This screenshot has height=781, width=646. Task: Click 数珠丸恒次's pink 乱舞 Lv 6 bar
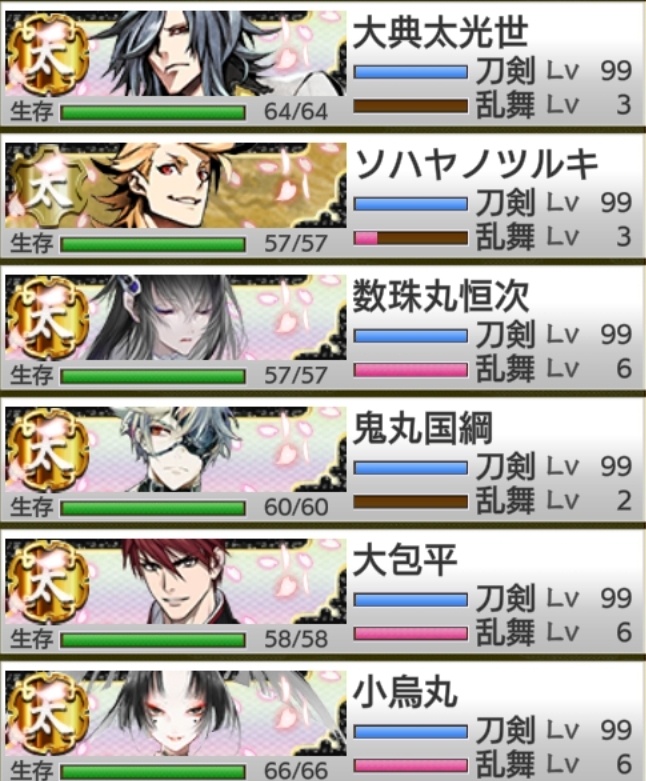(411, 371)
